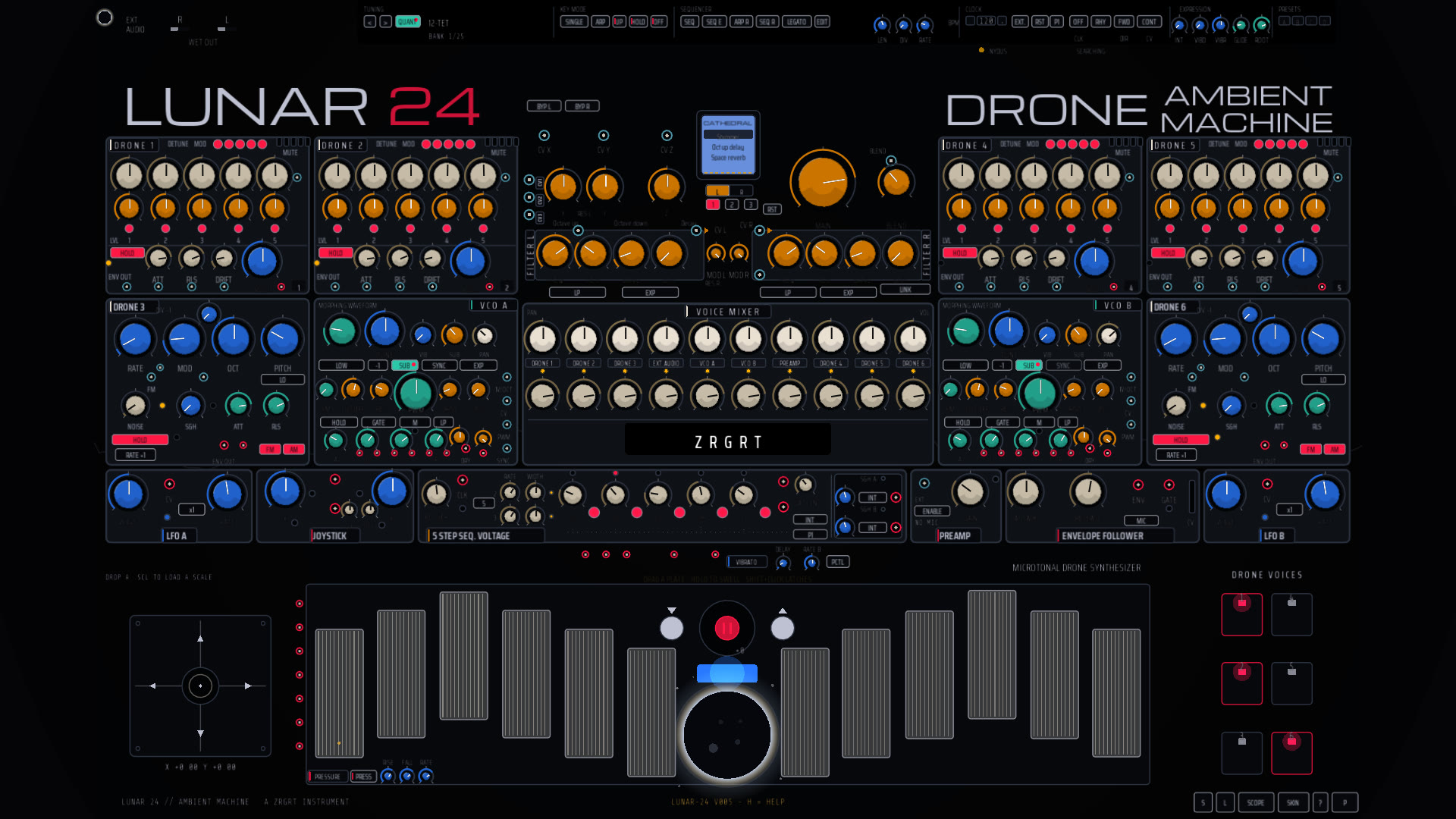Click the 5 steps selector in step sequencer
This screenshot has height=819, width=1456.
click(x=484, y=504)
